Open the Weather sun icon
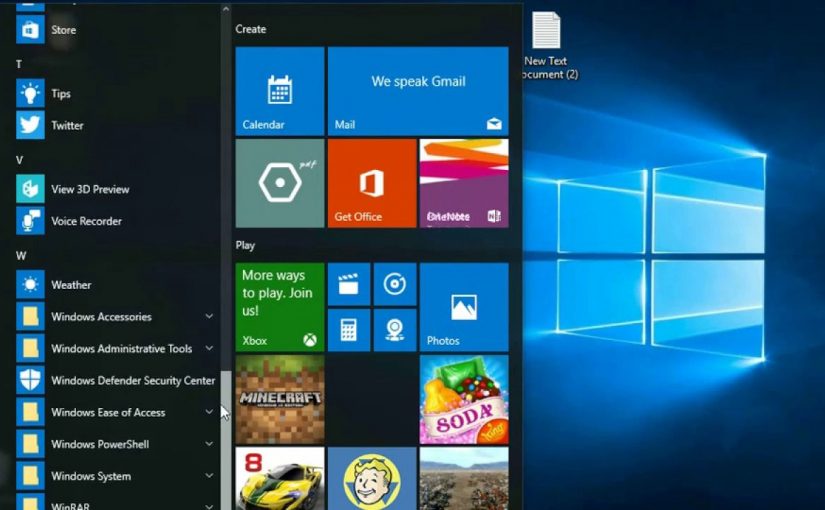The width and height of the screenshot is (825, 510). pos(30,285)
